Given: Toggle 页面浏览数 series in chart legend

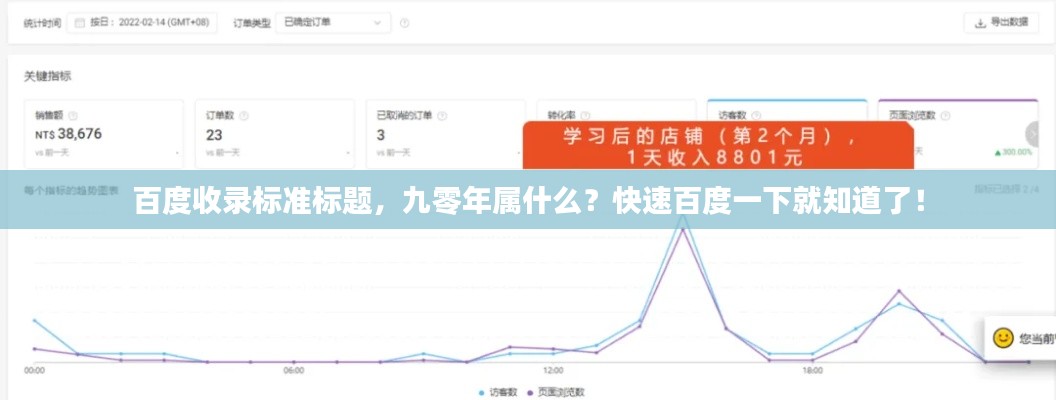Looking at the screenshot, I should point(556,391).
